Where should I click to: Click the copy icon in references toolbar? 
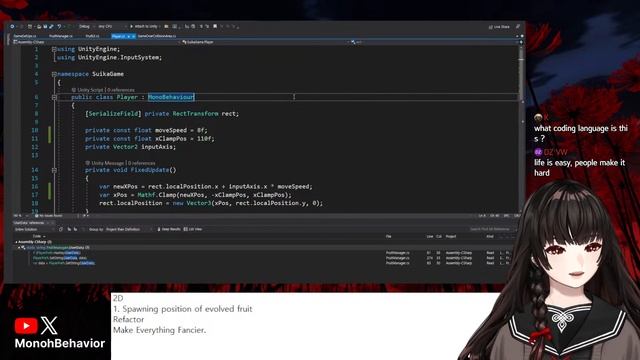pyautogui.click(x=61, y=229)
